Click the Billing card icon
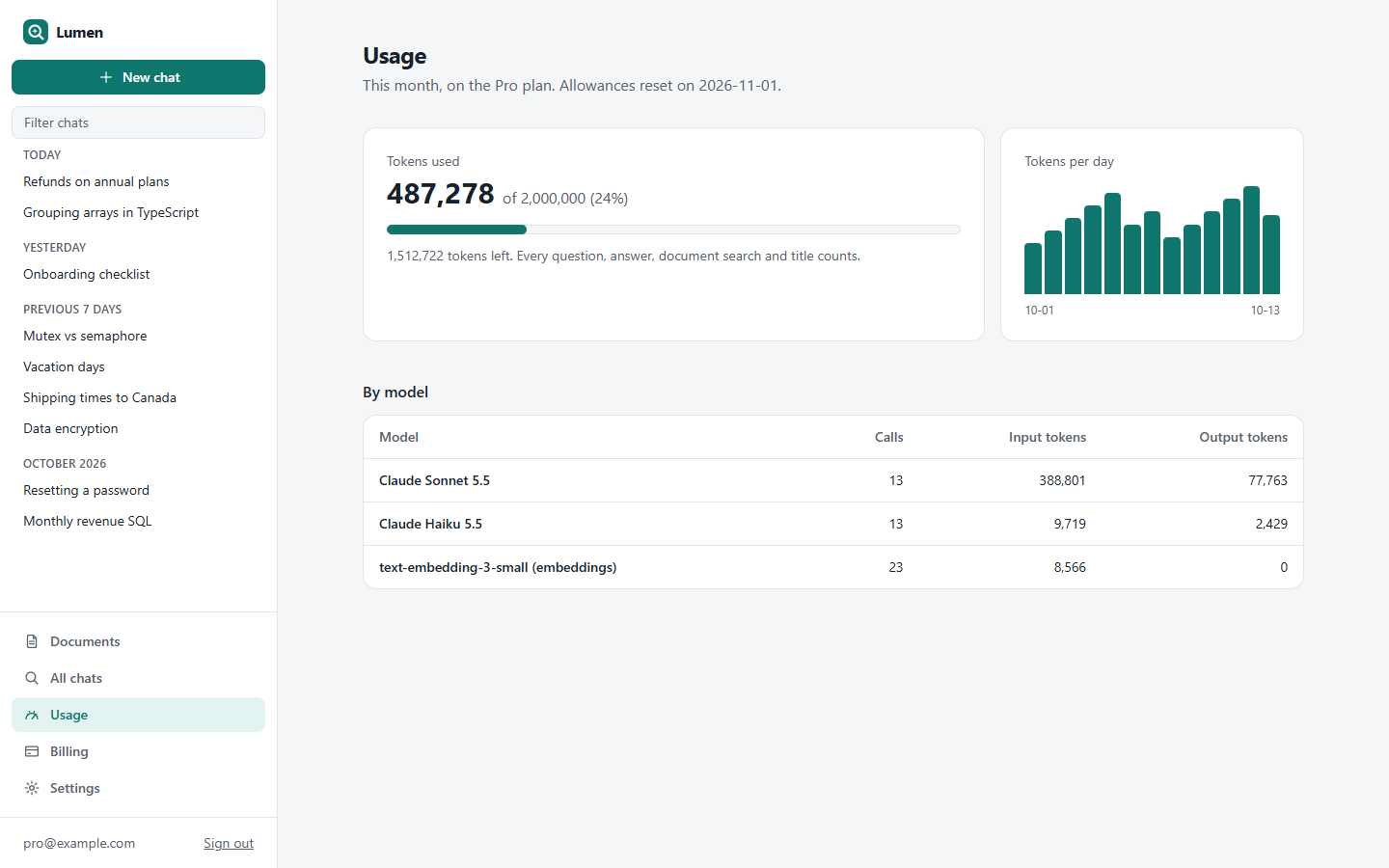This screenshot has width=1389, height=868. (x=32, y=751)
